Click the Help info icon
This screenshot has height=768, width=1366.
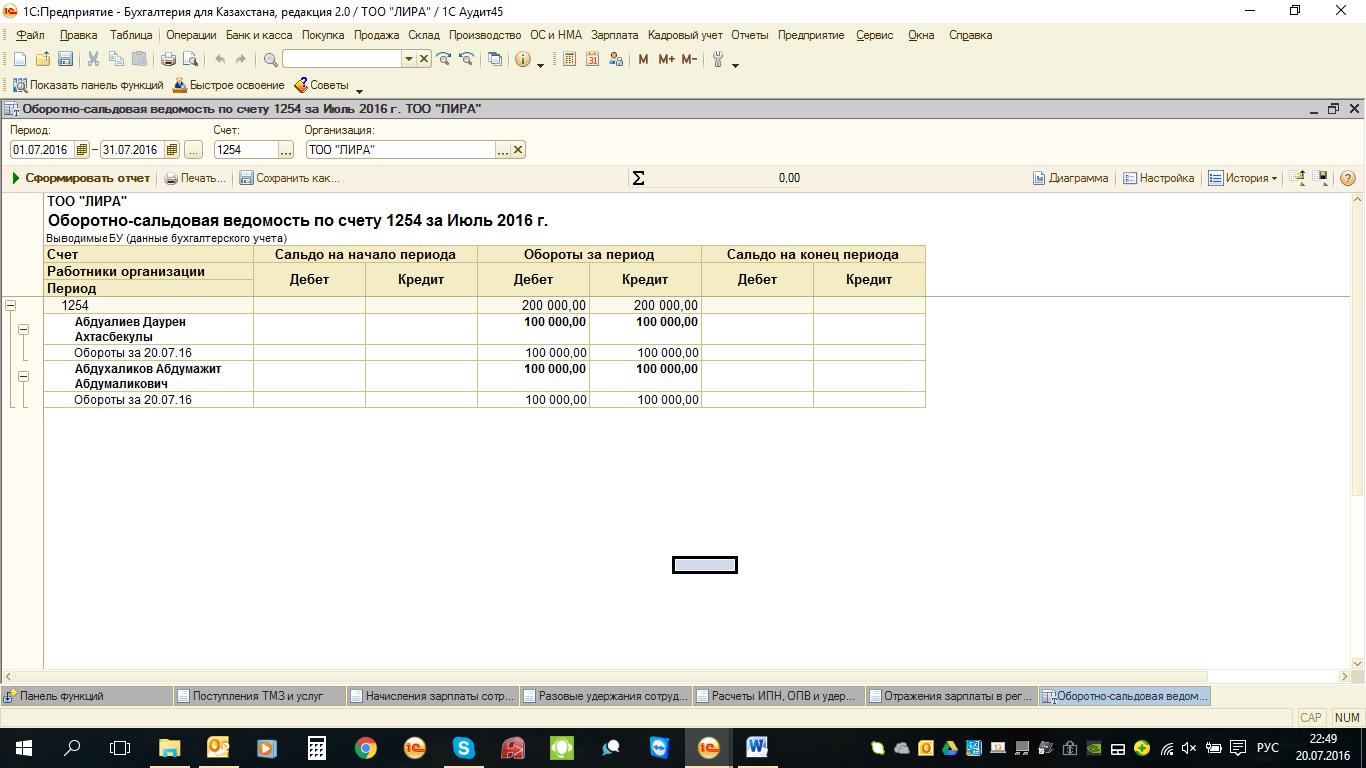[x=523, y=59]
